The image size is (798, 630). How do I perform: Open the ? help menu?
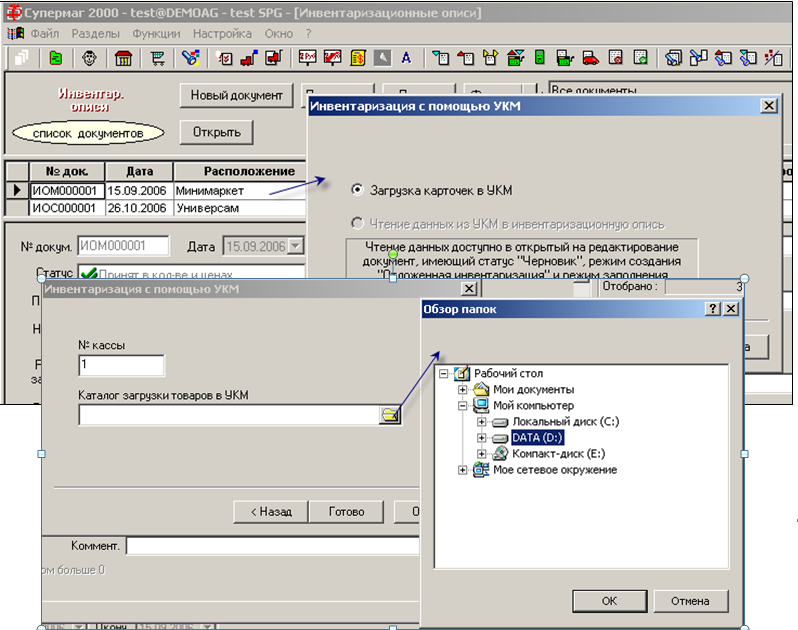coord(308,34)
